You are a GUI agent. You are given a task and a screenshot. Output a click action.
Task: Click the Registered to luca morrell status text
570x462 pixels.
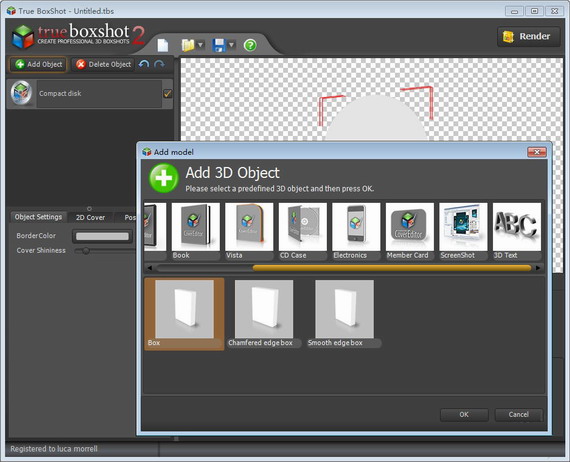[54, 449]
